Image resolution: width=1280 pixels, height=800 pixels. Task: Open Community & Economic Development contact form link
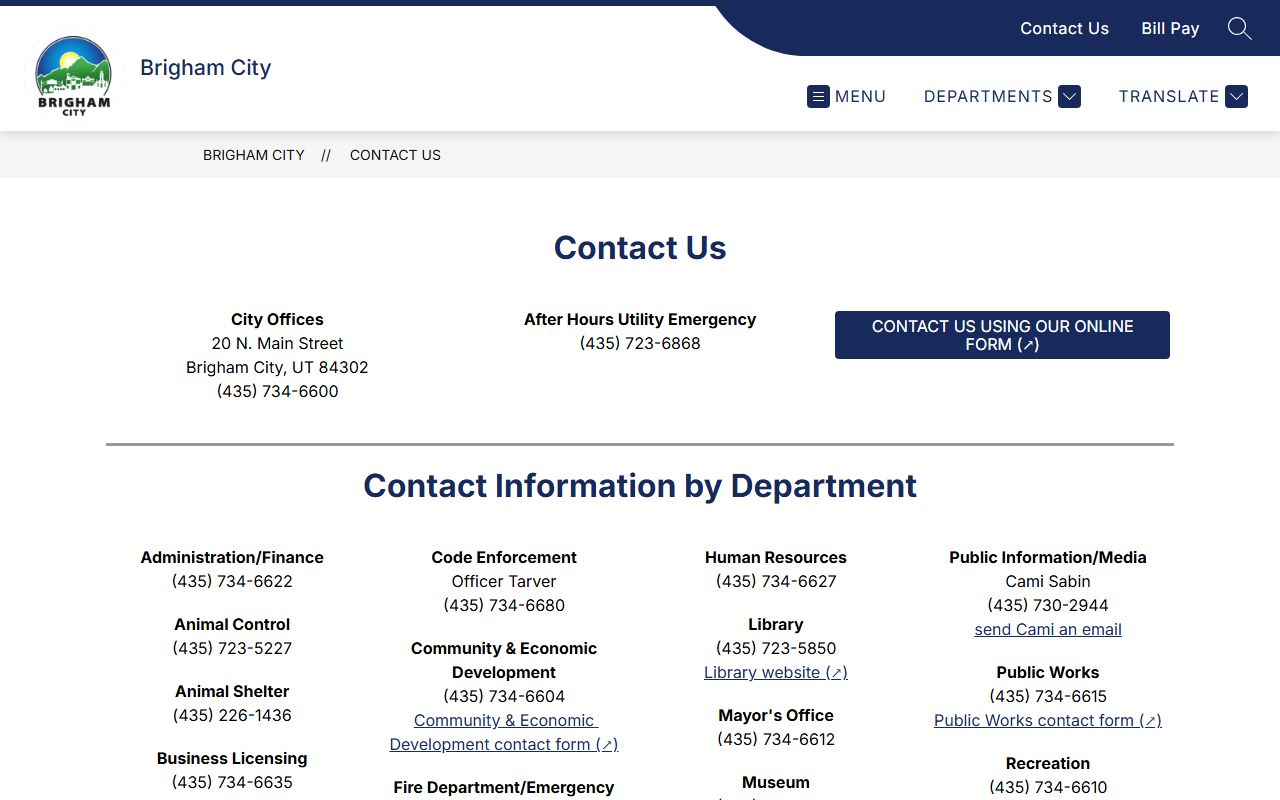click(504, 732)
